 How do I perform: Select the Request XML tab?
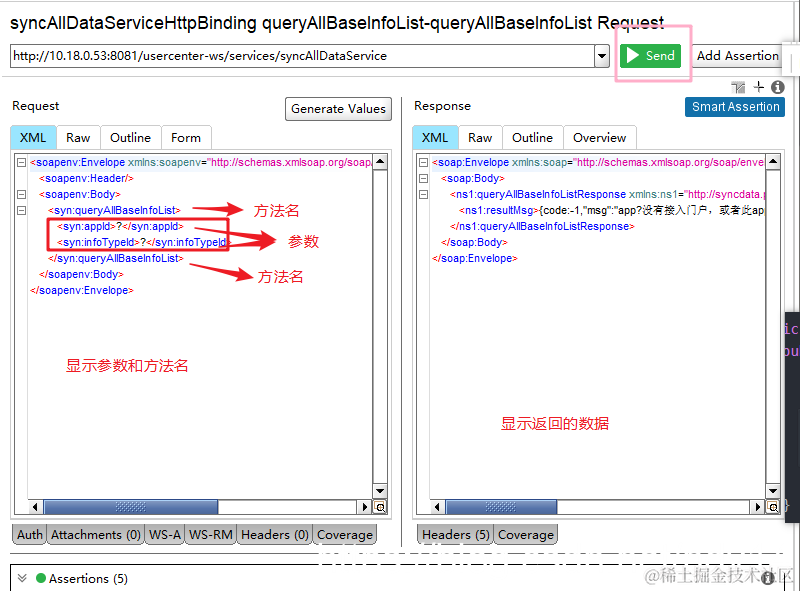point(33,138)
